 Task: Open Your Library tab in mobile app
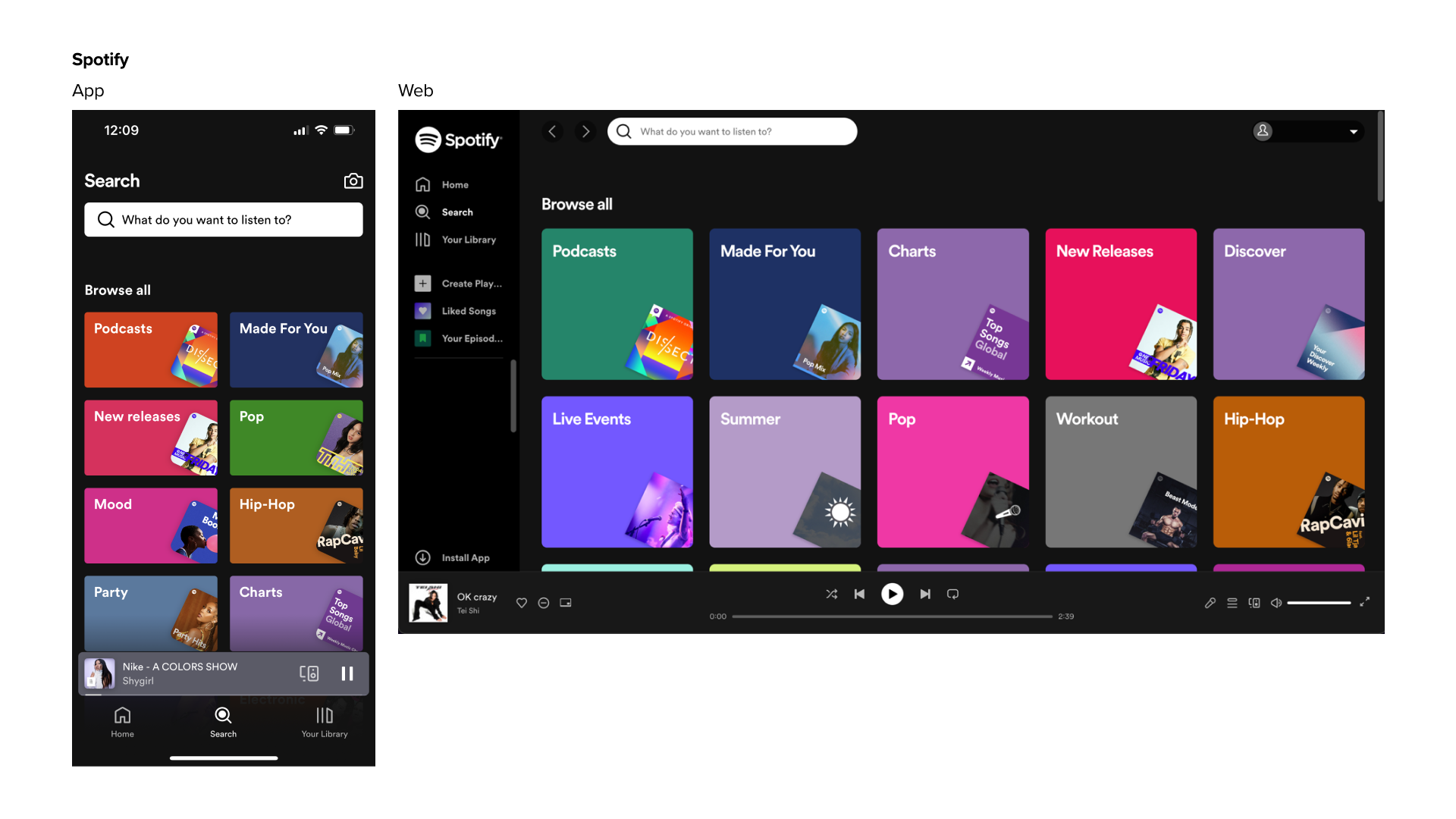point(325,722)
